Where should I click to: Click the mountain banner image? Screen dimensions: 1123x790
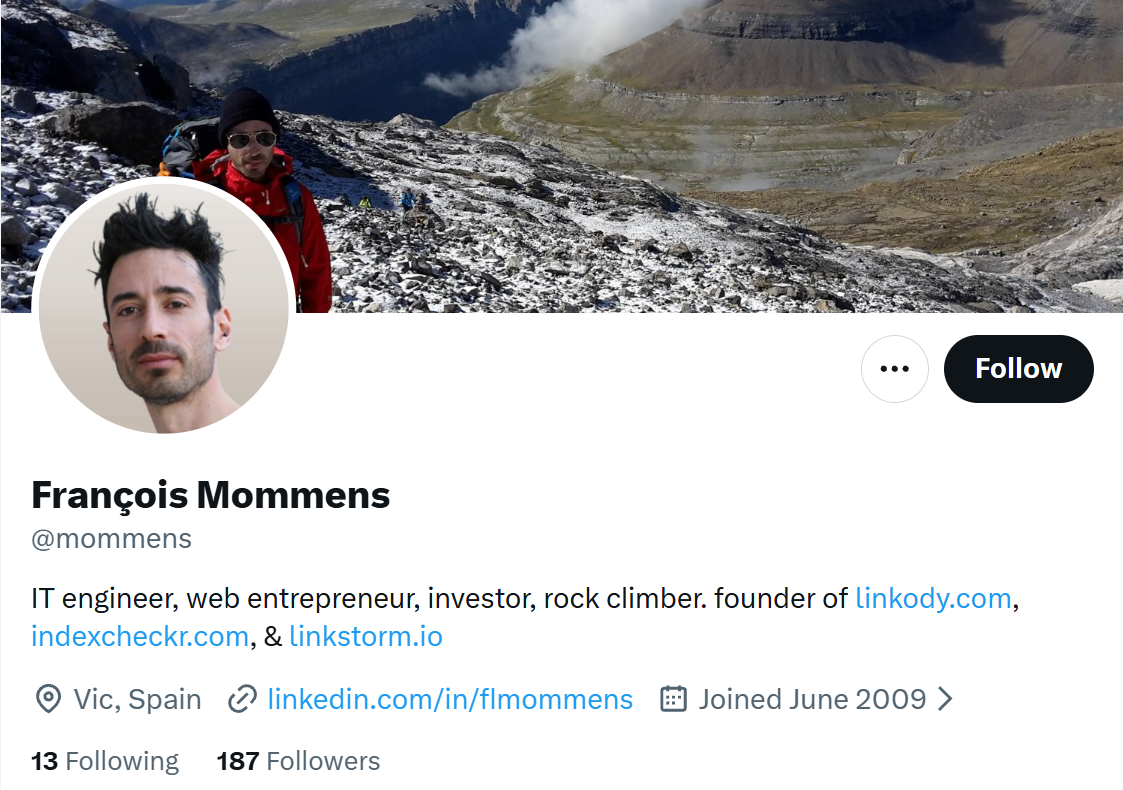click(700, 150)
